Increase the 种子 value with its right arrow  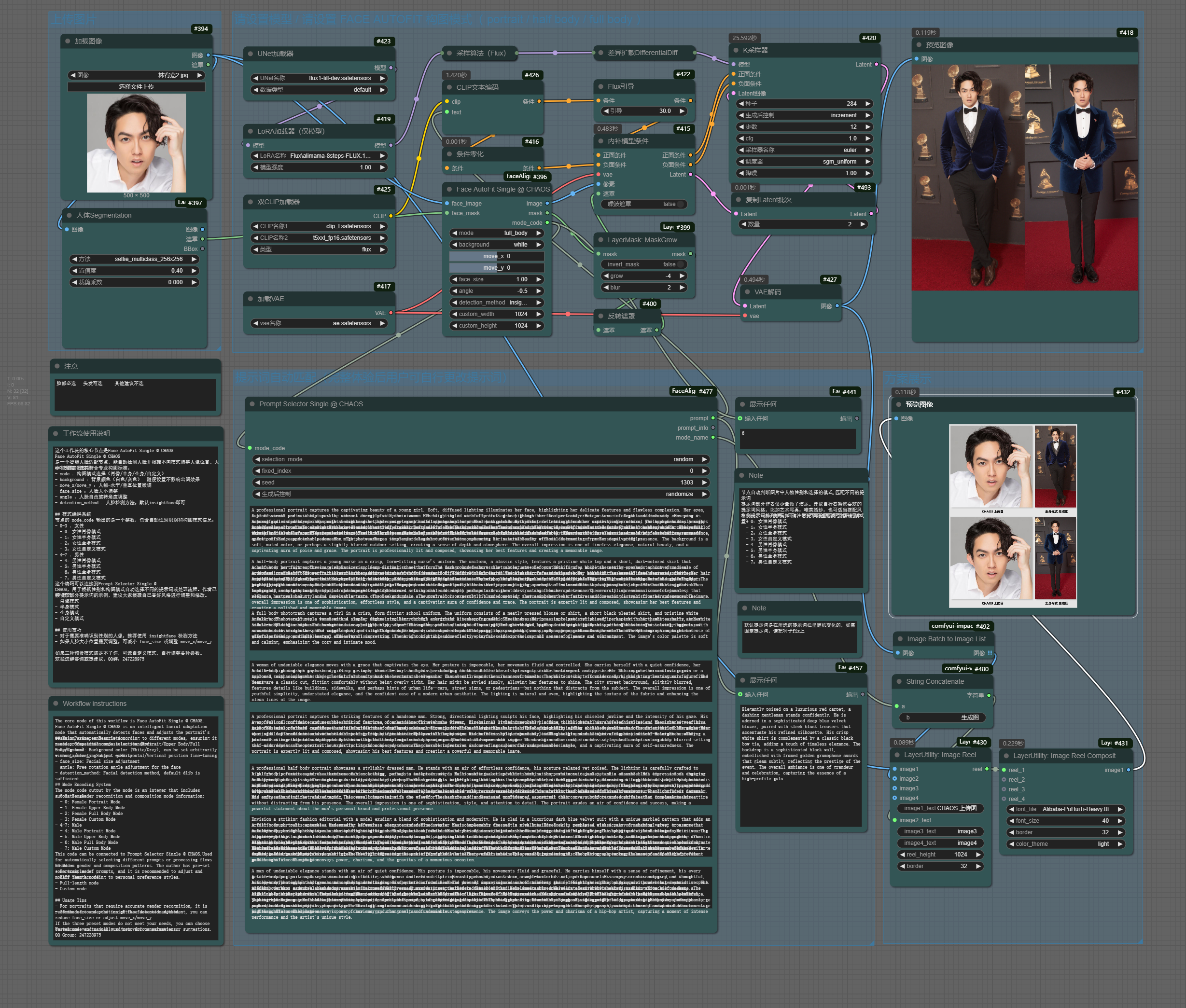[867, 104]
